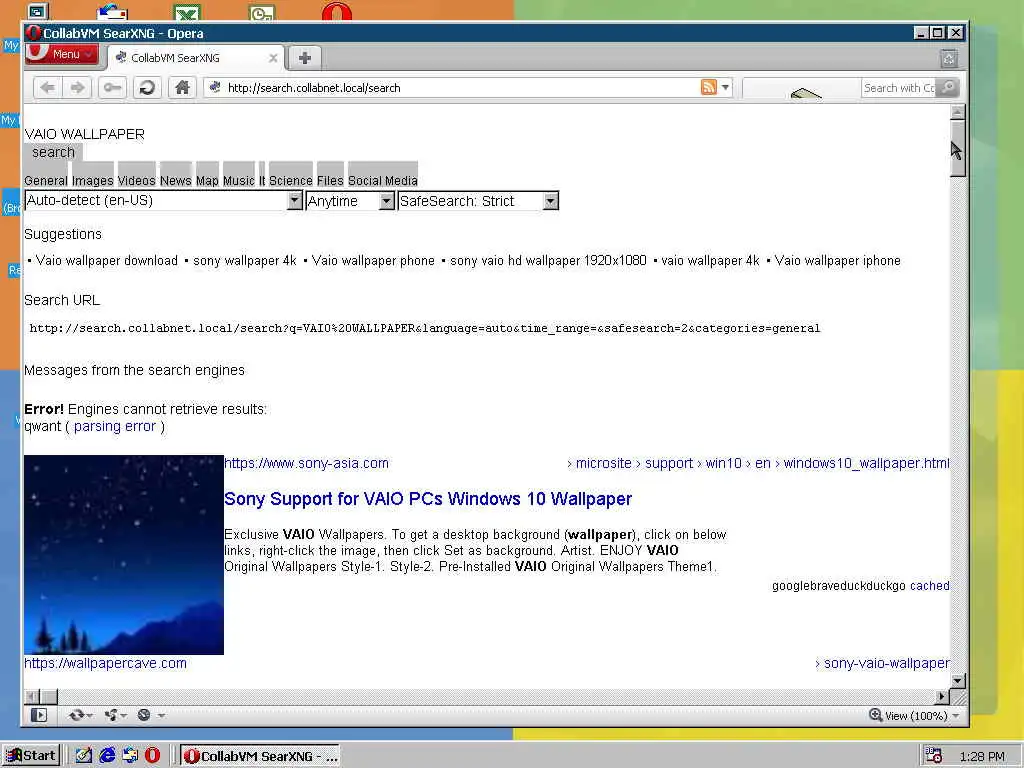This screenshot has height=768, width=1024.
Task: Open the Opera desktop shortcut icon
Action: tap(336, 11)
